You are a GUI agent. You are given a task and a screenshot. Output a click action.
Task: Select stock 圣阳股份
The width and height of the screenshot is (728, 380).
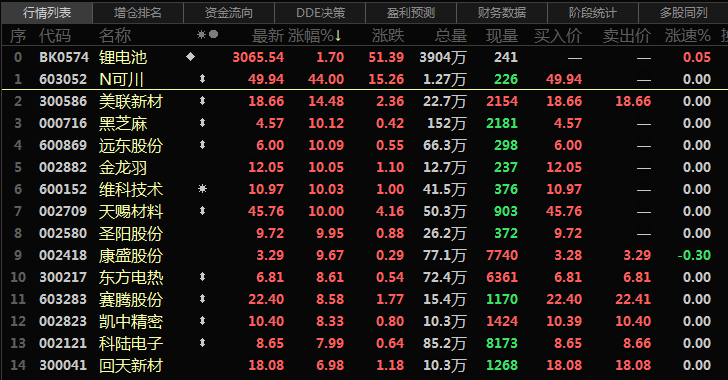pos(131,234)
